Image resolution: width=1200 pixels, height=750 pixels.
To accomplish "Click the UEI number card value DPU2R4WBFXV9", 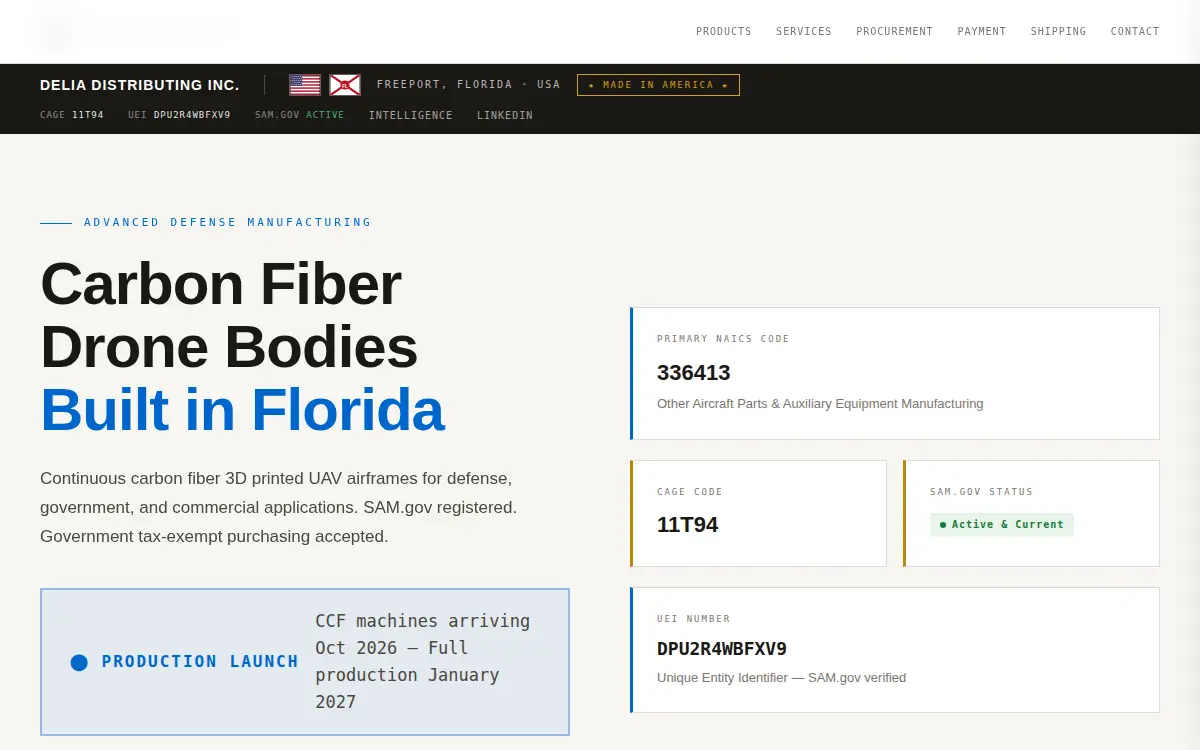I will tap(722, 649).
